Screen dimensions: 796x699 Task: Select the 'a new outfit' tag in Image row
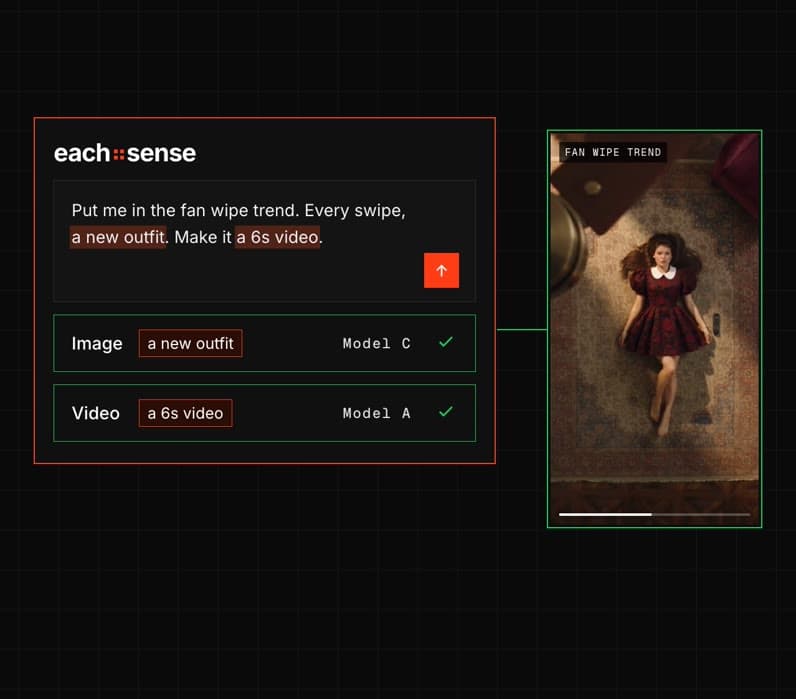click(190, 344)
